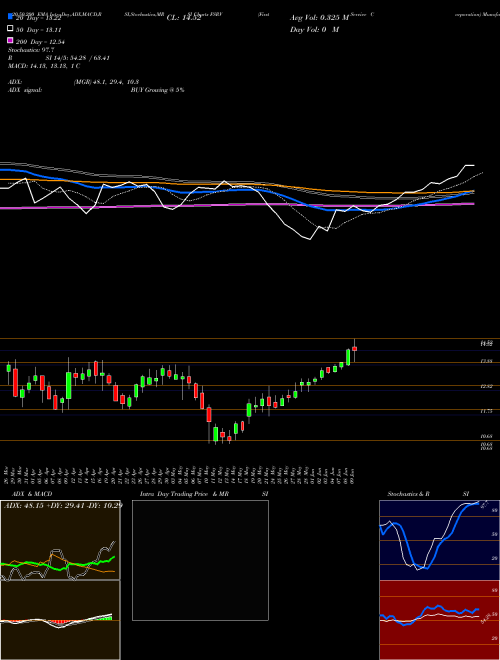The image size is (500, 660).
Task: Open the ADX indicator chart panel
Action: click(60, 540)
